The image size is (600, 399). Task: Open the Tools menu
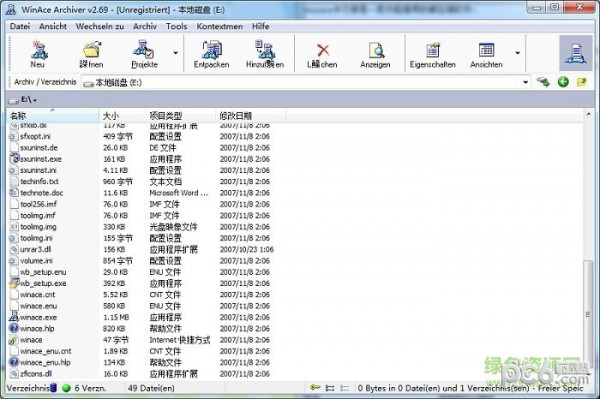(176, 26)
